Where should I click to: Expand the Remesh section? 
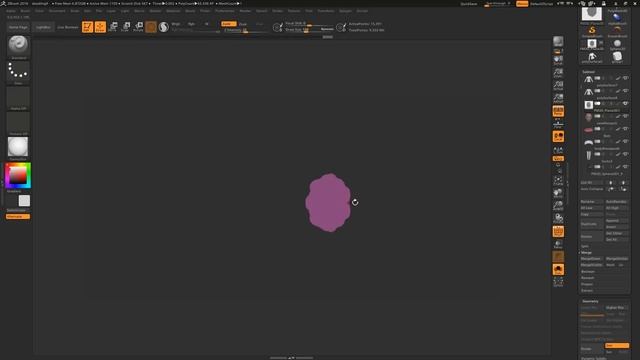click(588, 278)
